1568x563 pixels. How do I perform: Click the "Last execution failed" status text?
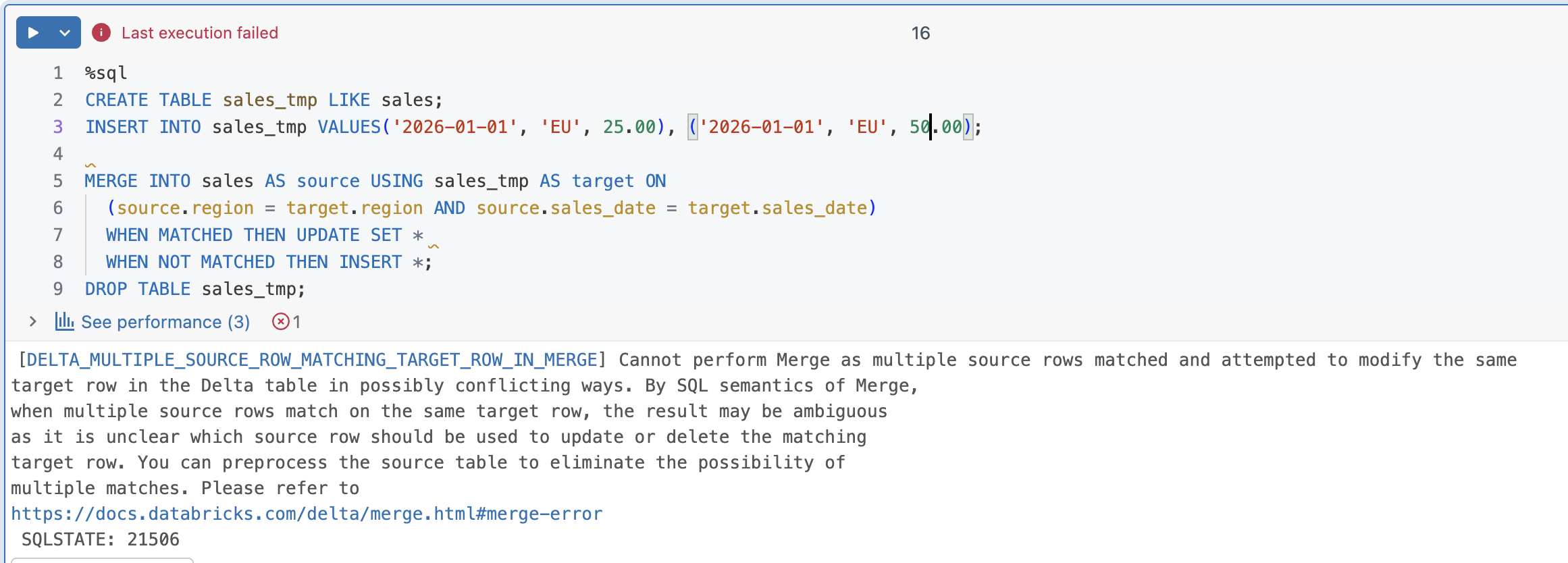tap(200, 33)
